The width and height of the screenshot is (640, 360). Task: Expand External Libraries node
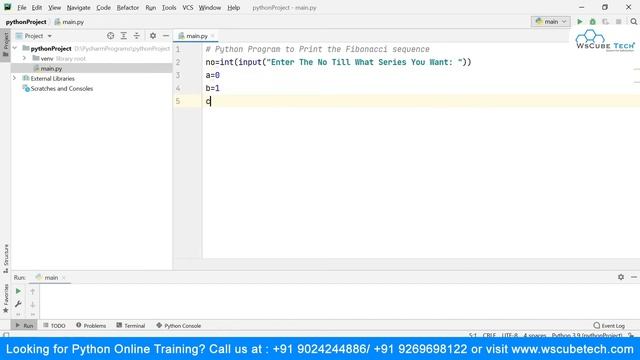pos(15,78)
